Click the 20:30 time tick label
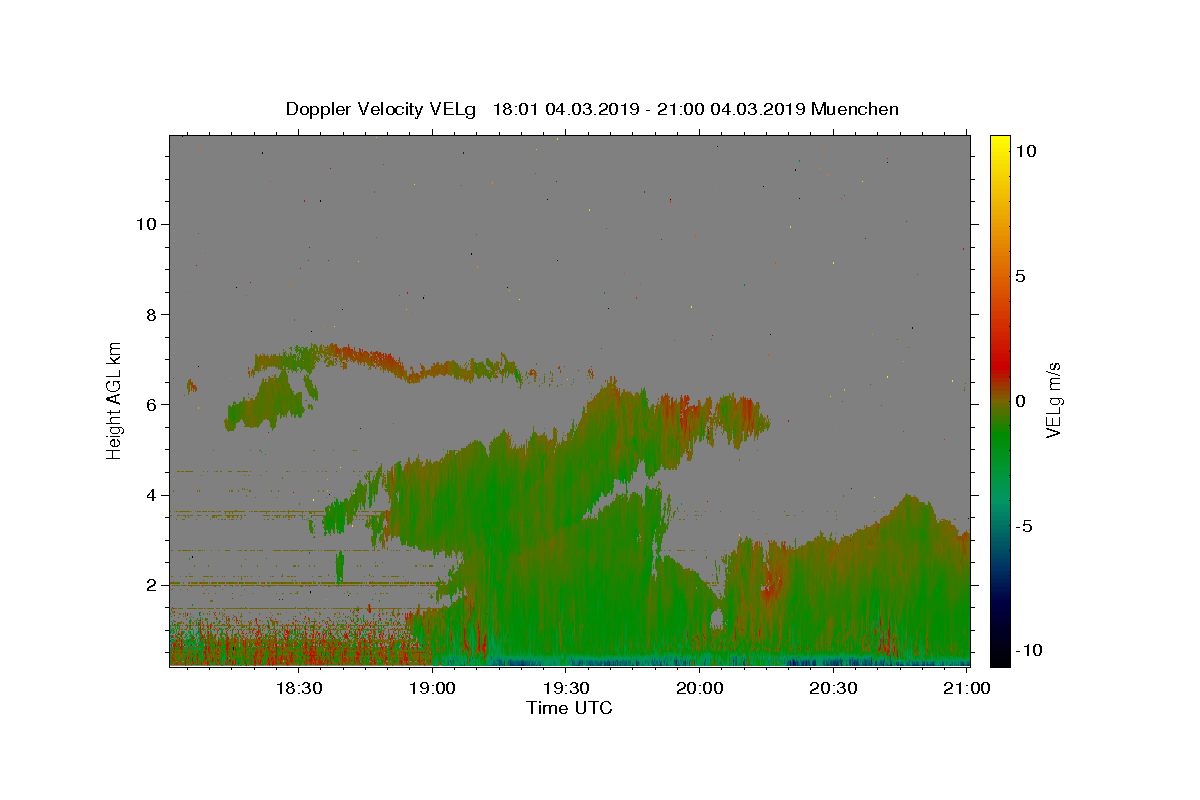This screenshot has width=1200, height=800. (833, 688)
